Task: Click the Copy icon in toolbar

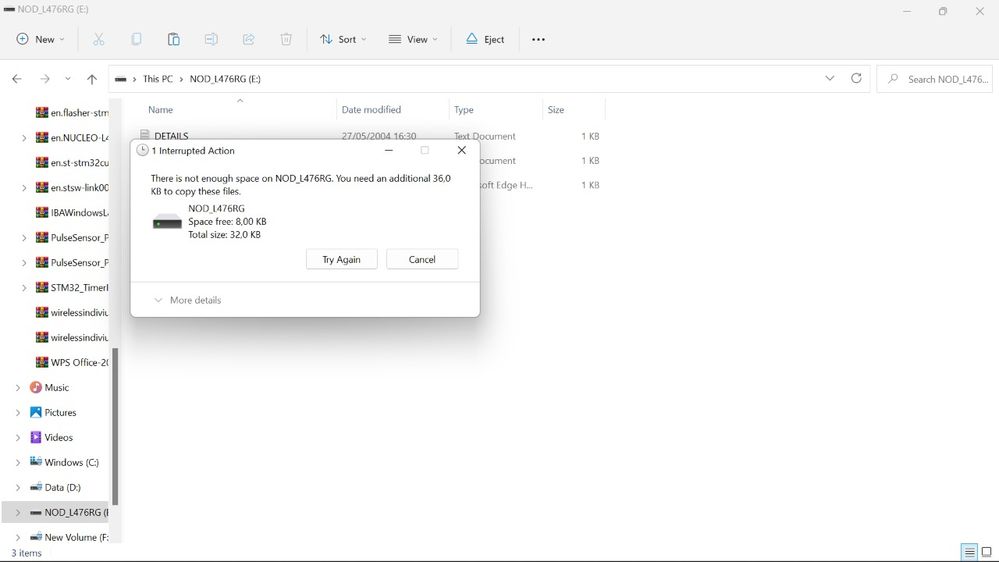Action: 136,40
